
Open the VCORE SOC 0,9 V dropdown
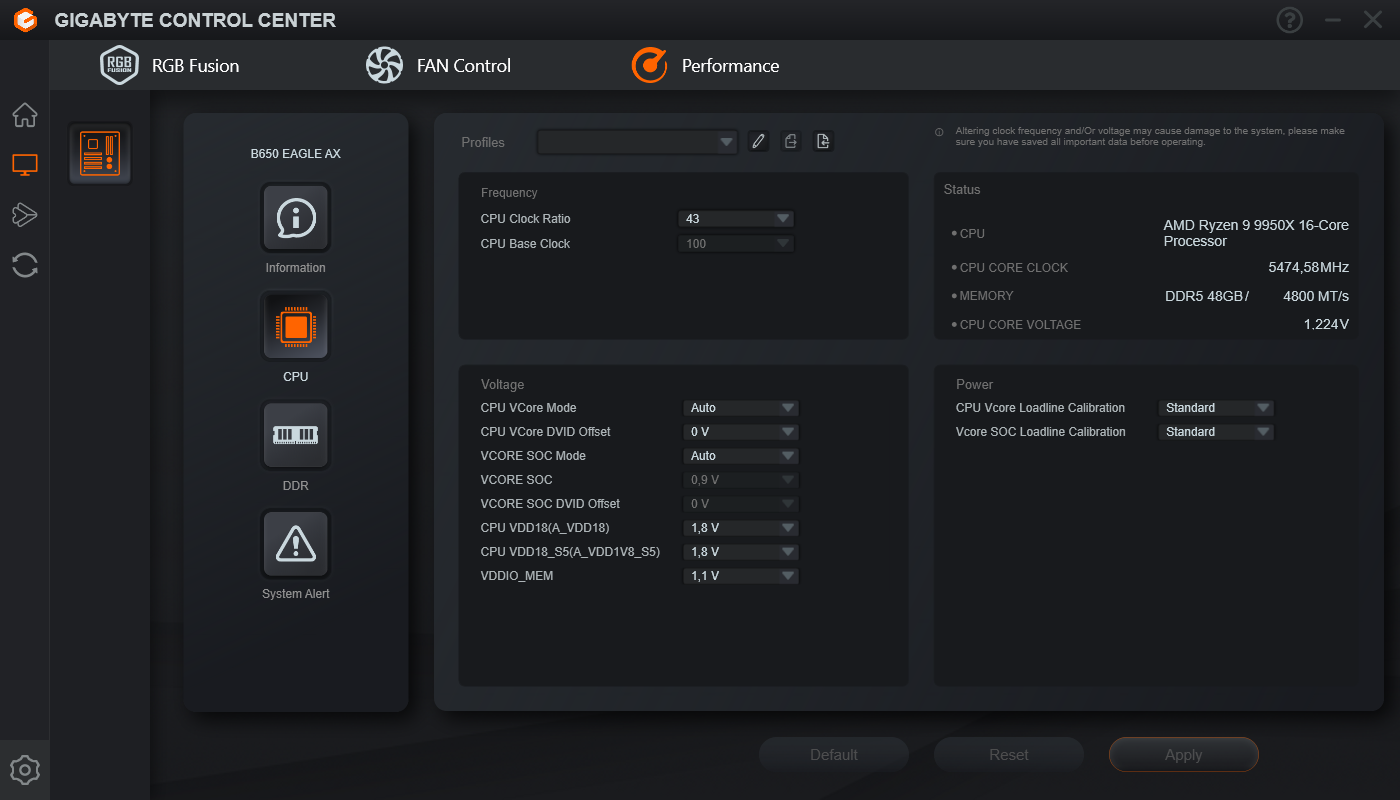741,480
